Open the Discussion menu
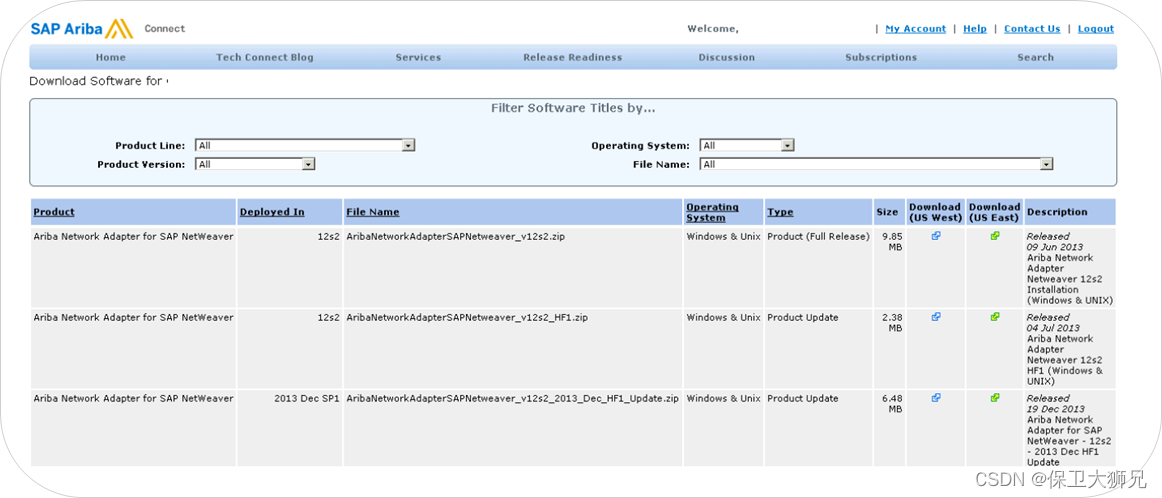The image size is (1162, 498). click(x=726, y=57)
